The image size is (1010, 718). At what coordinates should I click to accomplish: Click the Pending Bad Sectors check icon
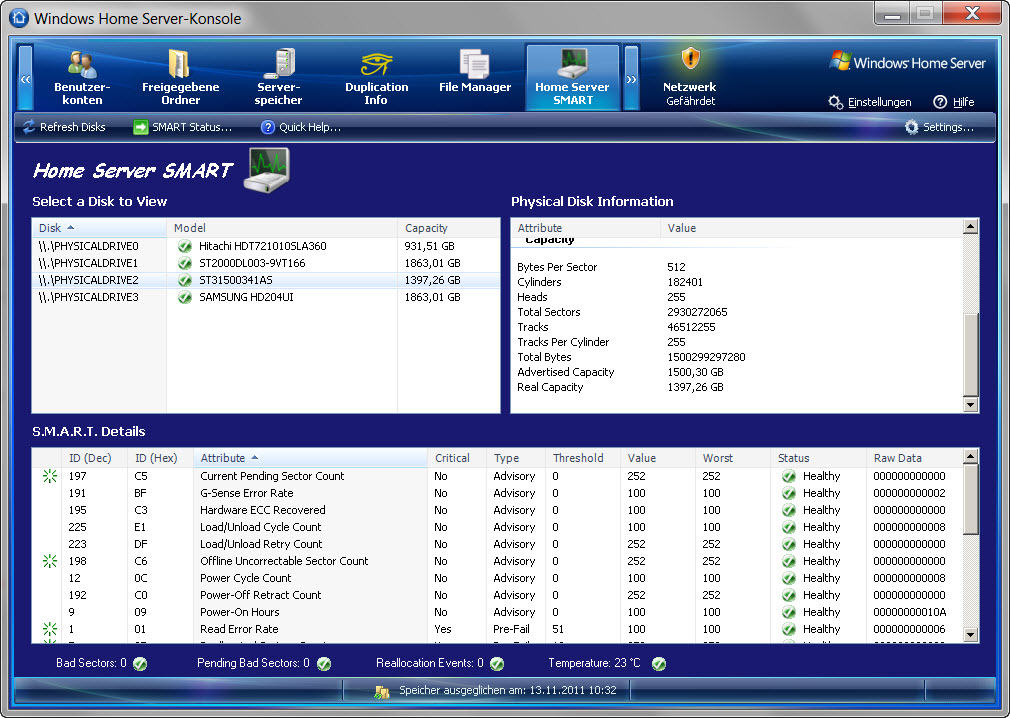pyautogui.click(x=324, y=663)
